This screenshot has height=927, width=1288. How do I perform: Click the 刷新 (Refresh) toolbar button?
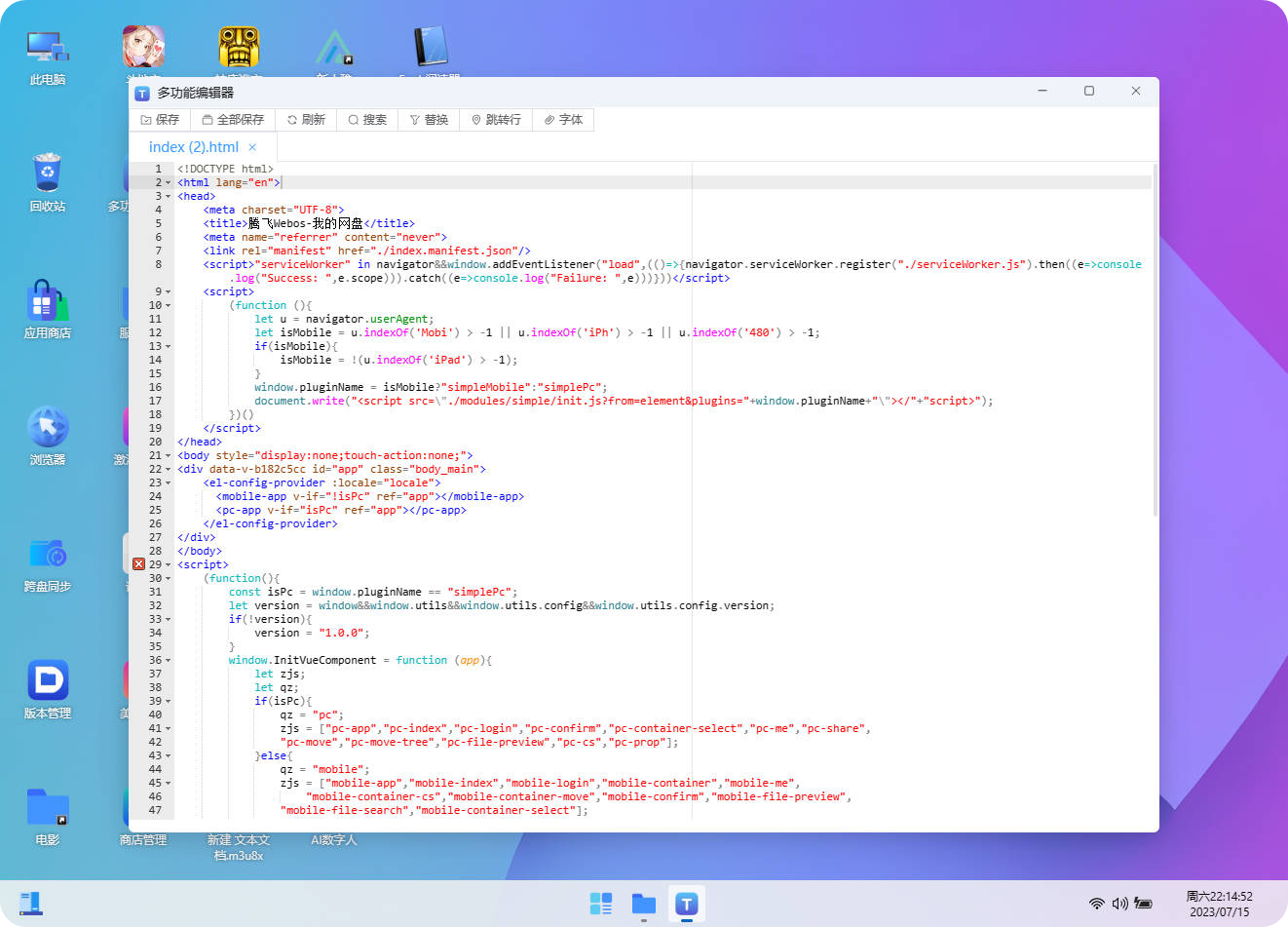click(x=306, y=120)
